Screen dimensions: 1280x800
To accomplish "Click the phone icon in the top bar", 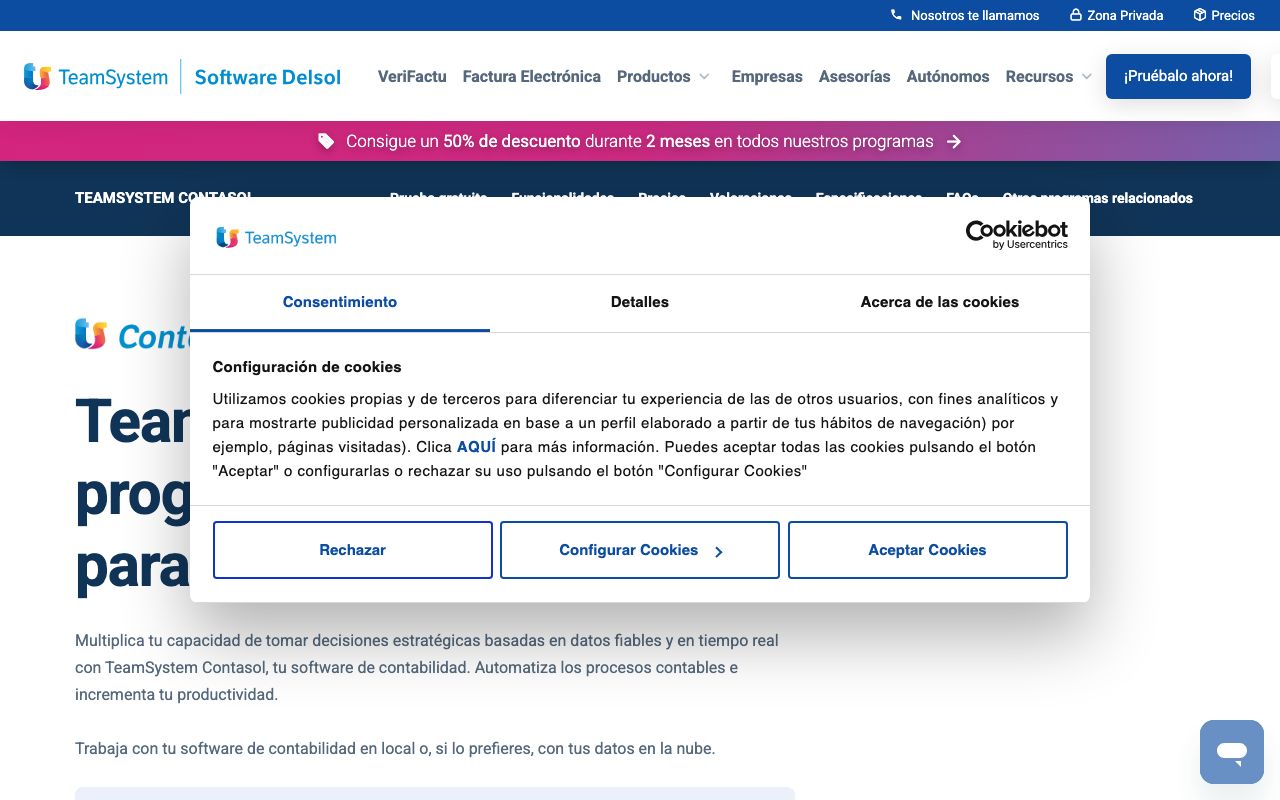I will pos(896,15).
